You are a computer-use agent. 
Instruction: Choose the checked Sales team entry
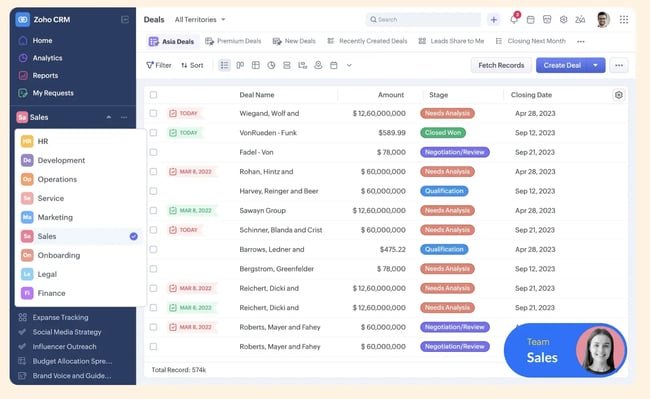(x=80, y=236)
